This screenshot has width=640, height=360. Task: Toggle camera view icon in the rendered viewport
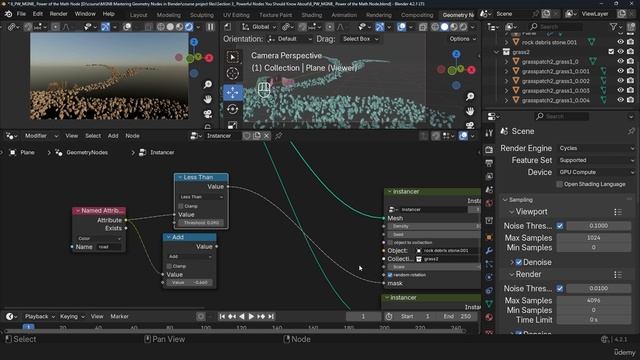[x=208, y=114]
